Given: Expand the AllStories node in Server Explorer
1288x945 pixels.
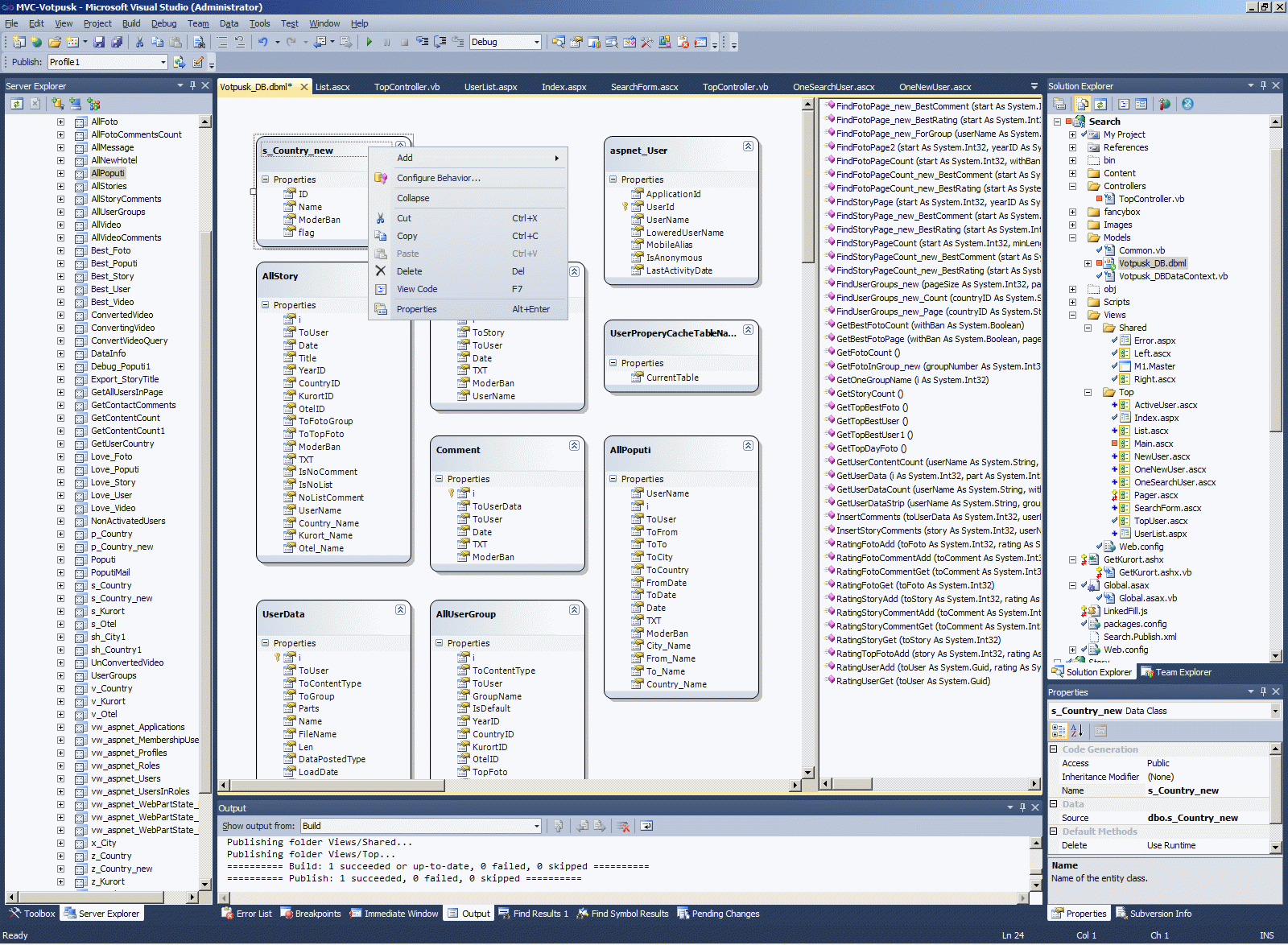Looking at the screenshot, I should [60, 186].
